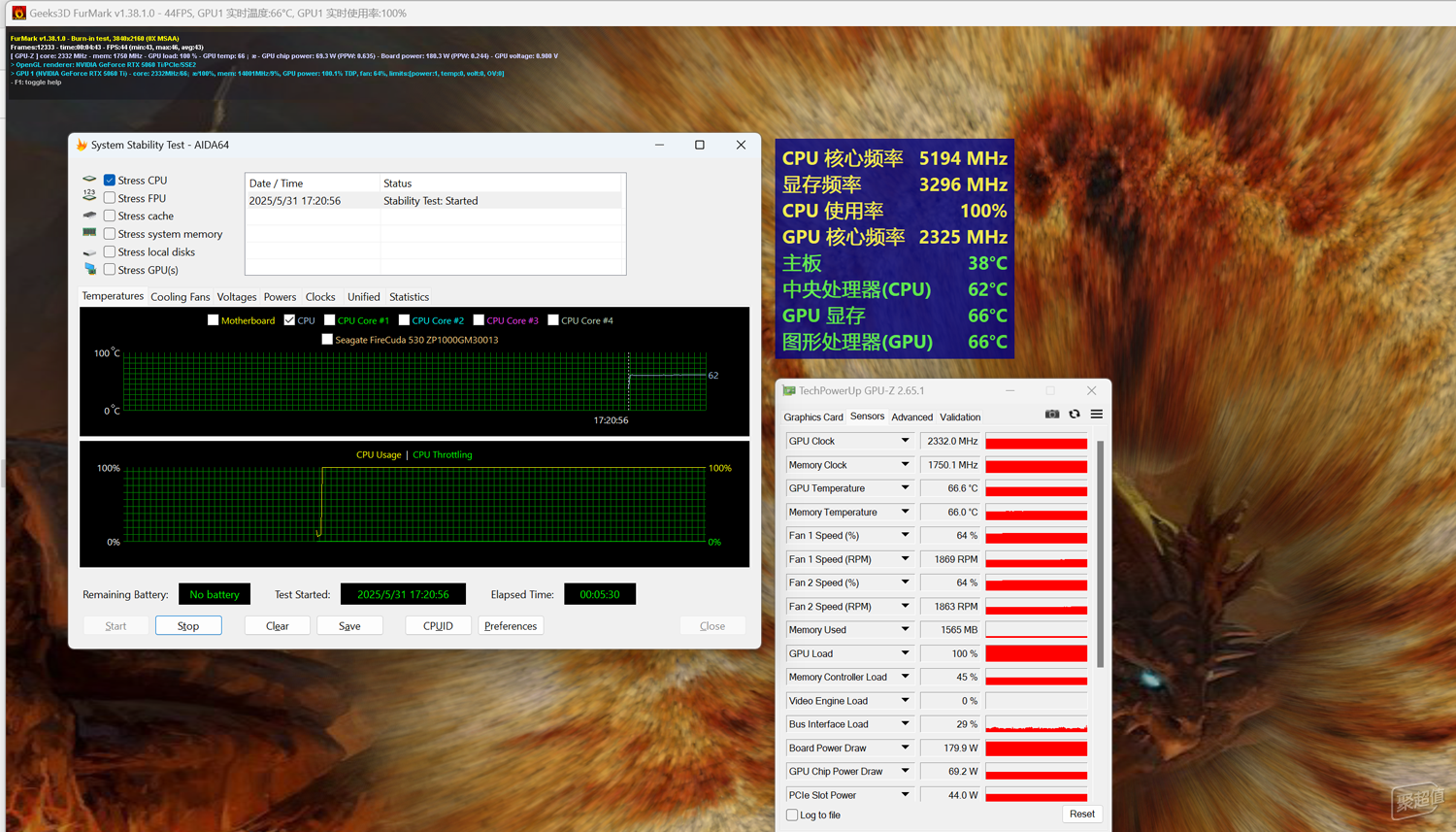Screen dimensions: 1456x832
Task: Stop the stability test
Action: click(x=188, y=626)
